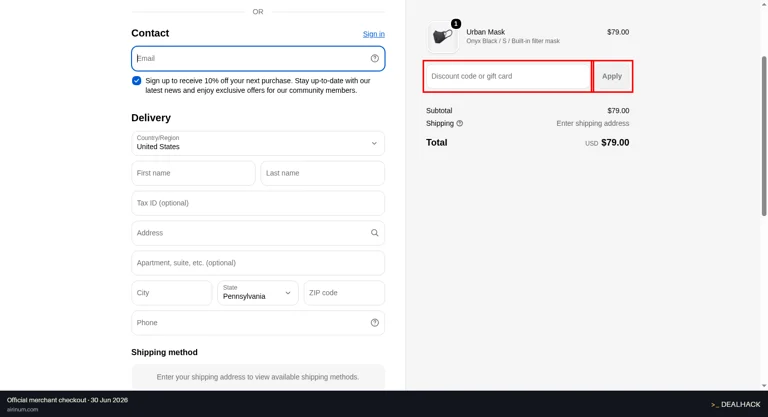
Task: Click the Phone input field
Action: point(258,322)
